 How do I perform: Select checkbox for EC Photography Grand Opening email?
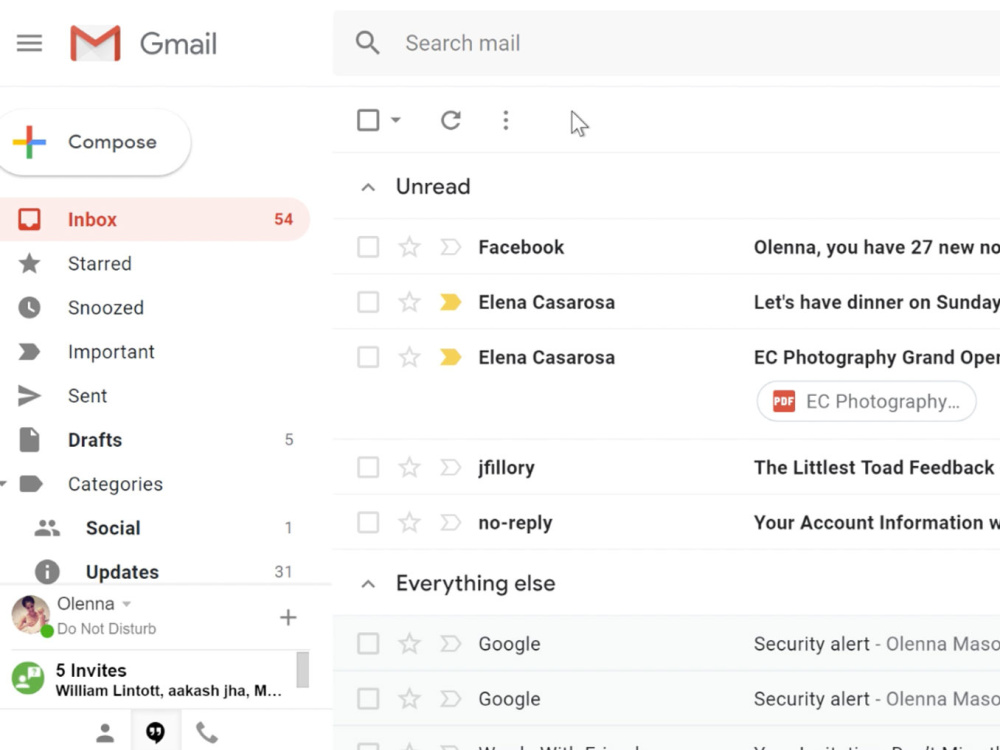[x=368, y=357]
